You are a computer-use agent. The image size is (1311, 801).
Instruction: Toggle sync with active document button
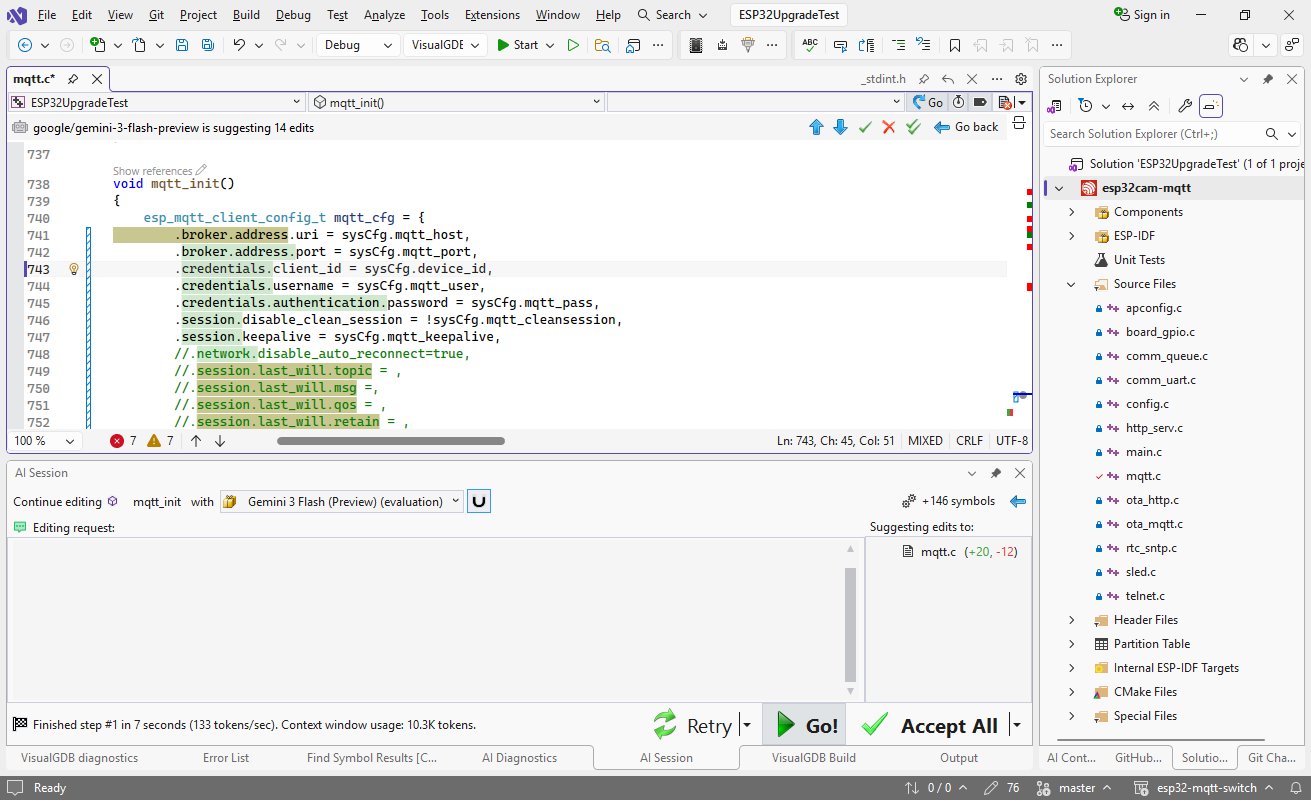click(x=1128, y=106)
